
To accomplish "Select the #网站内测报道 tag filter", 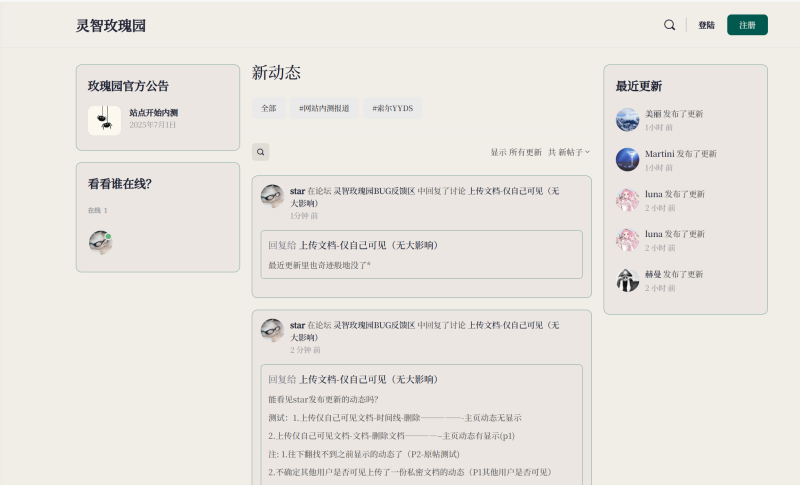I will coord(324,108).
